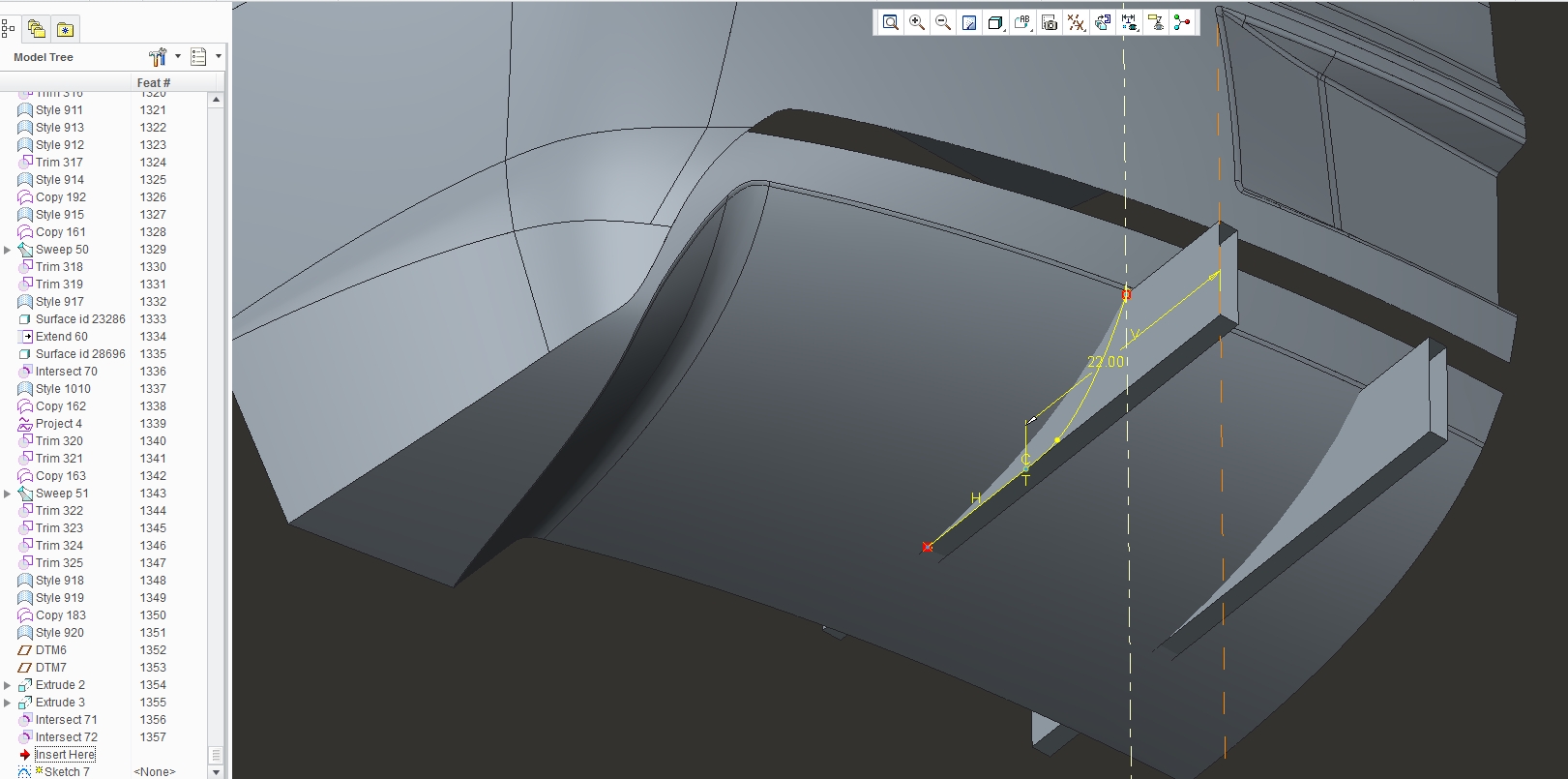Click the Sketch View orientation icon
The width and height of the screenshot is (1568, 779).
click(1103, 22)
